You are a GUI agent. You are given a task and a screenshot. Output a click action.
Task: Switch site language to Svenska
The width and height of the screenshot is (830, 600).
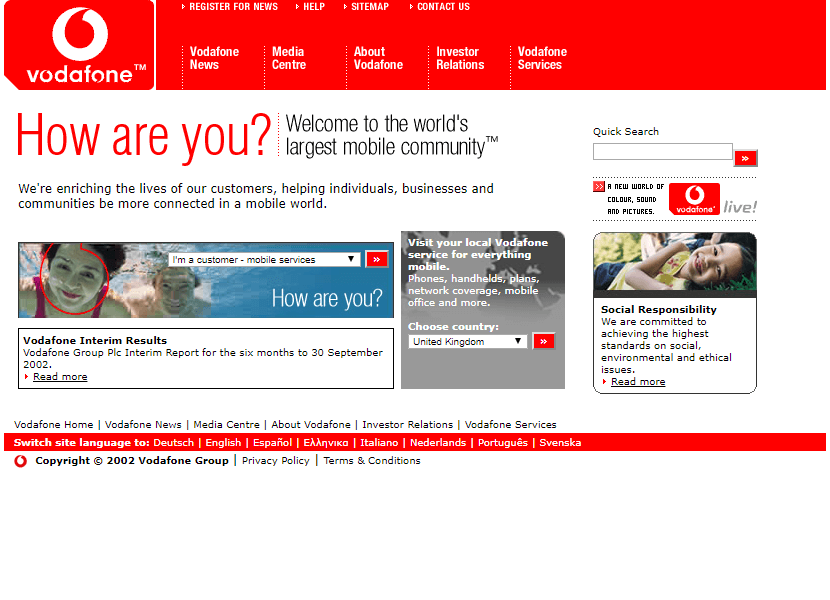tap(560, 443)
